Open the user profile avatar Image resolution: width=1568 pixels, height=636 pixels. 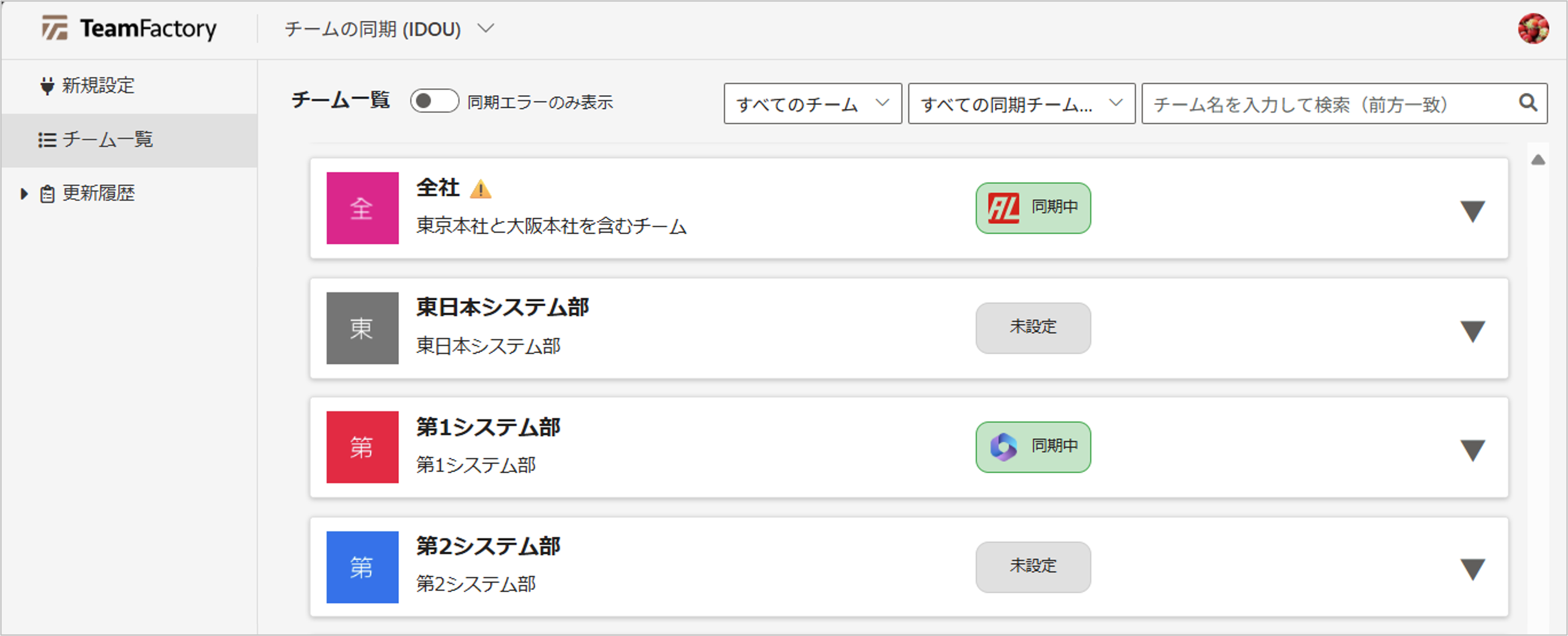[1532, 29]
